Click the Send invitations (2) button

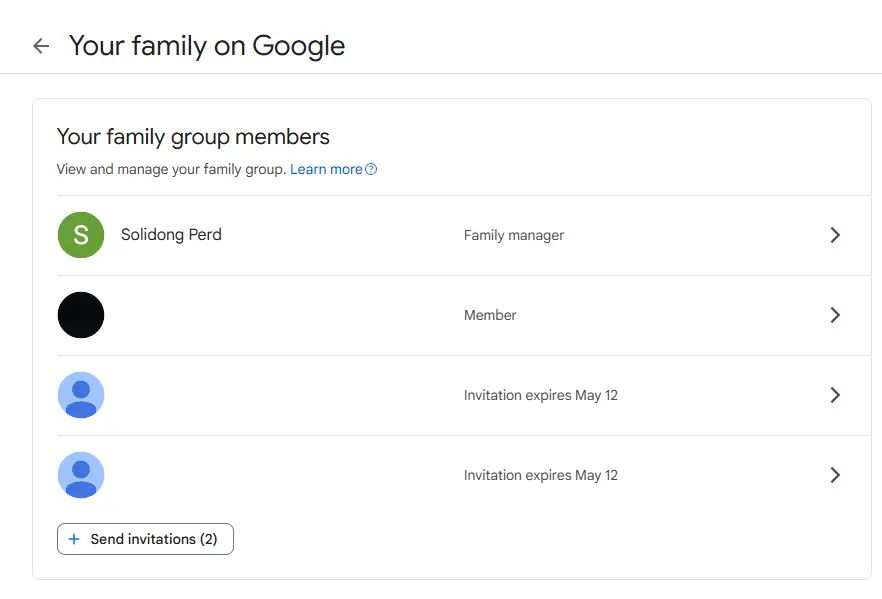(x=145, y=539)
